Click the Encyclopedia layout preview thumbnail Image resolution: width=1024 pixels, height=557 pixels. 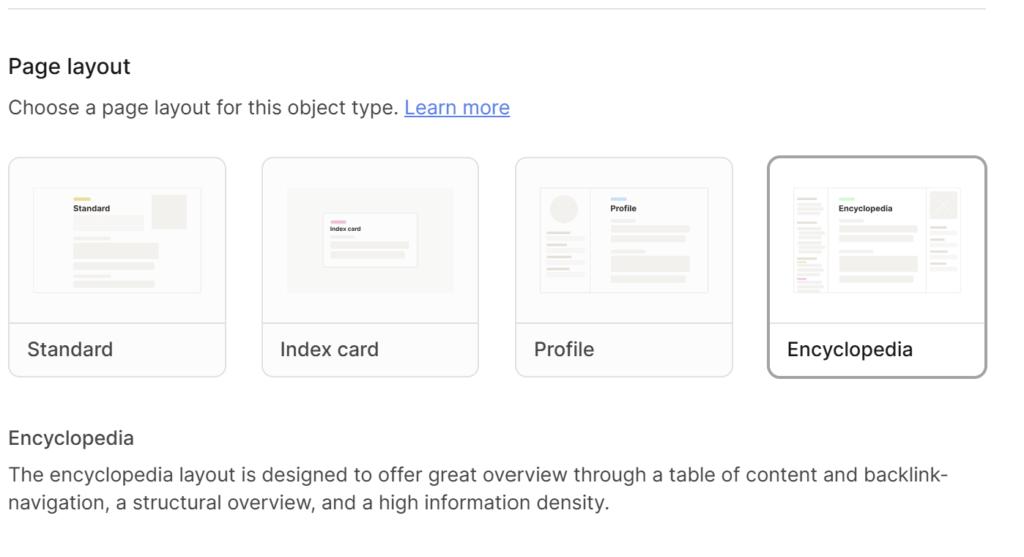(x=877, y=240)
